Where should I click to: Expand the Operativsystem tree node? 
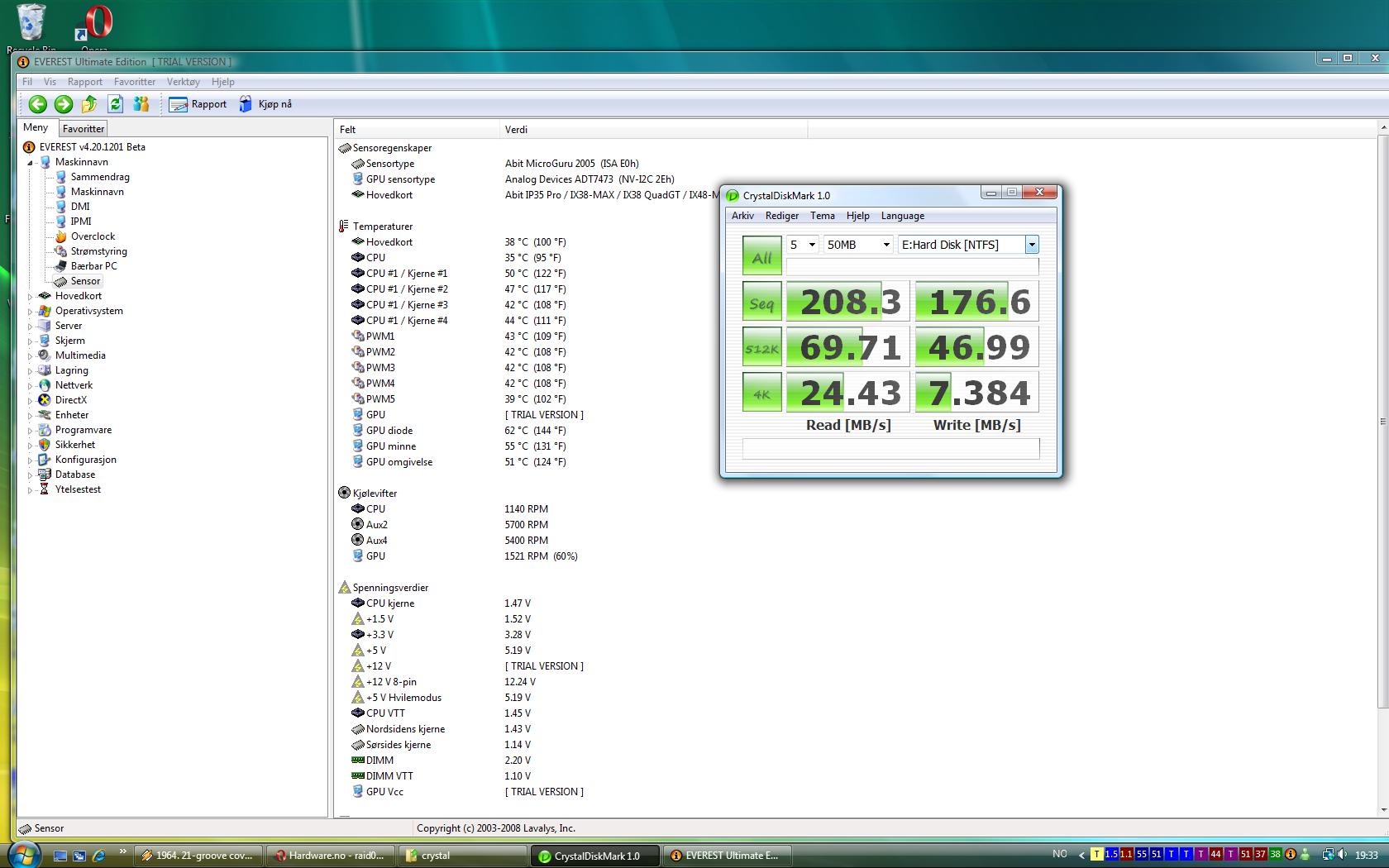pyautogui.click(x=31, y=312)
